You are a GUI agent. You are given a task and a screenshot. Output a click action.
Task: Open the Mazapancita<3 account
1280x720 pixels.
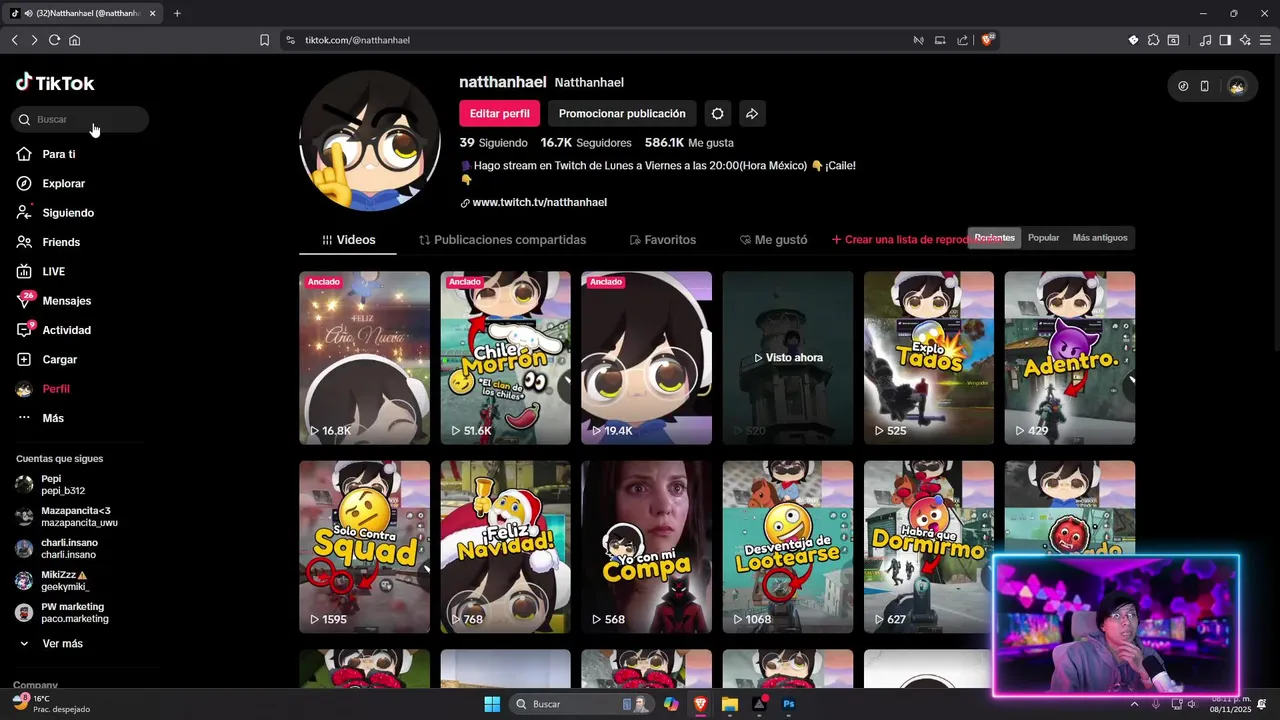click(67, 517)
